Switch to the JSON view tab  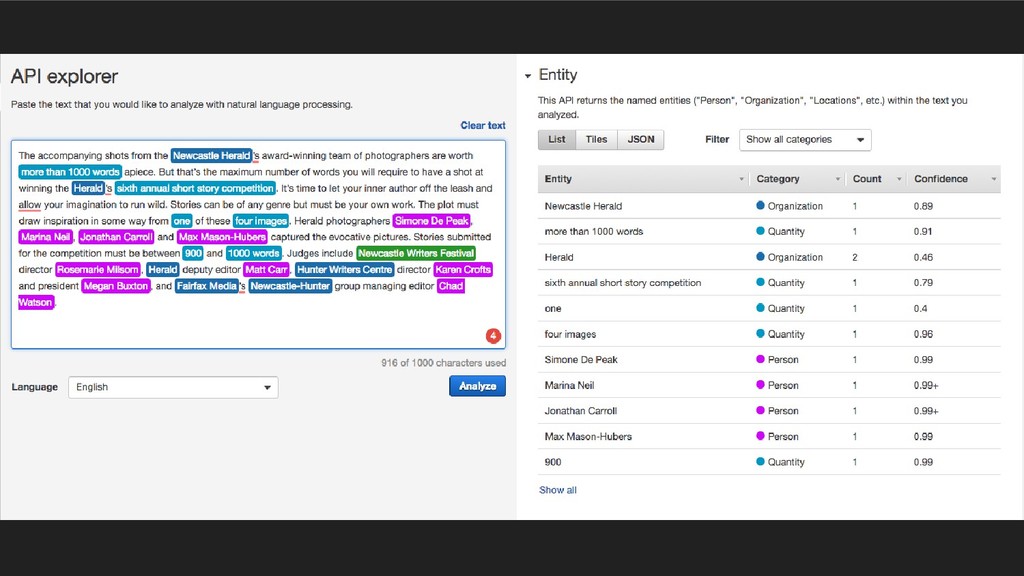click(641, 140)
